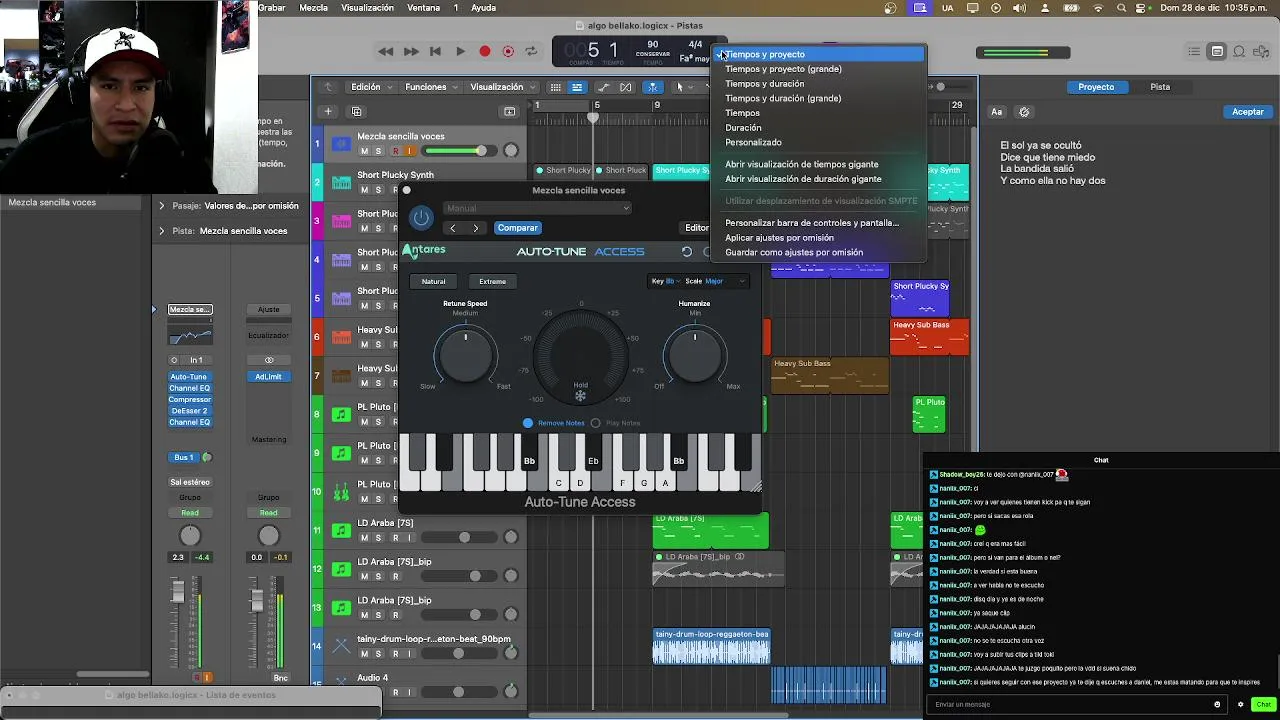
Task: Select Guardar como ajustes por omisión
Action: tap(794, 252)
